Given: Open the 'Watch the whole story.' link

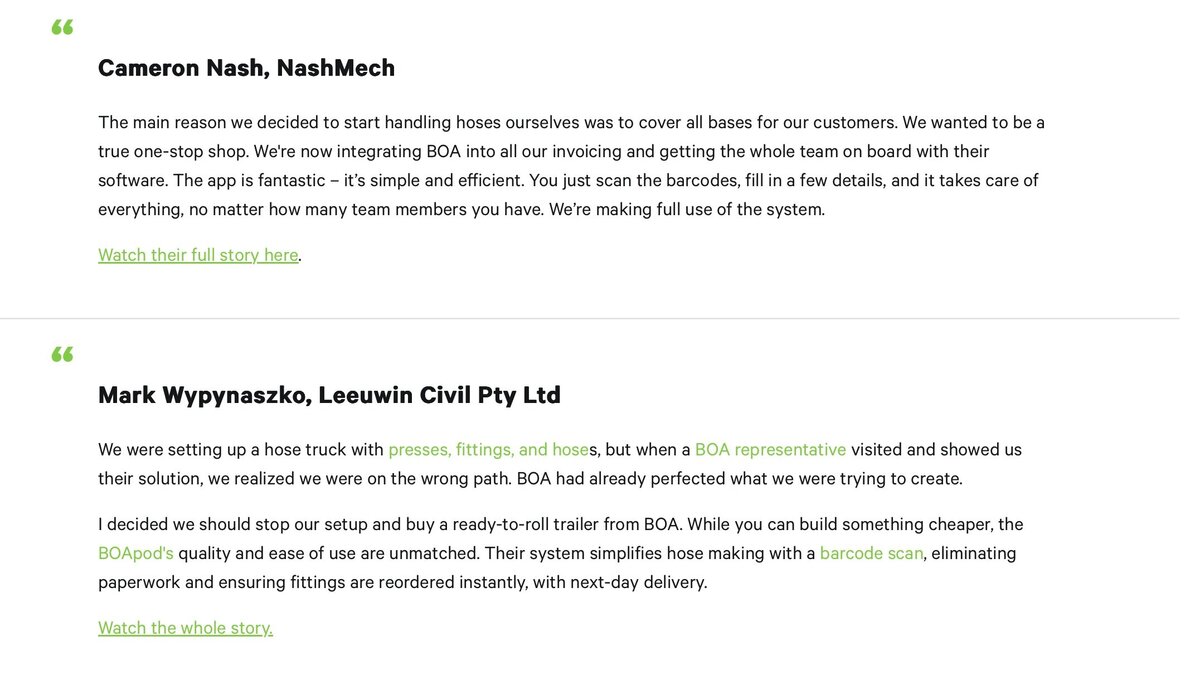Looking at the screenshot, I should tap(185, 628).
